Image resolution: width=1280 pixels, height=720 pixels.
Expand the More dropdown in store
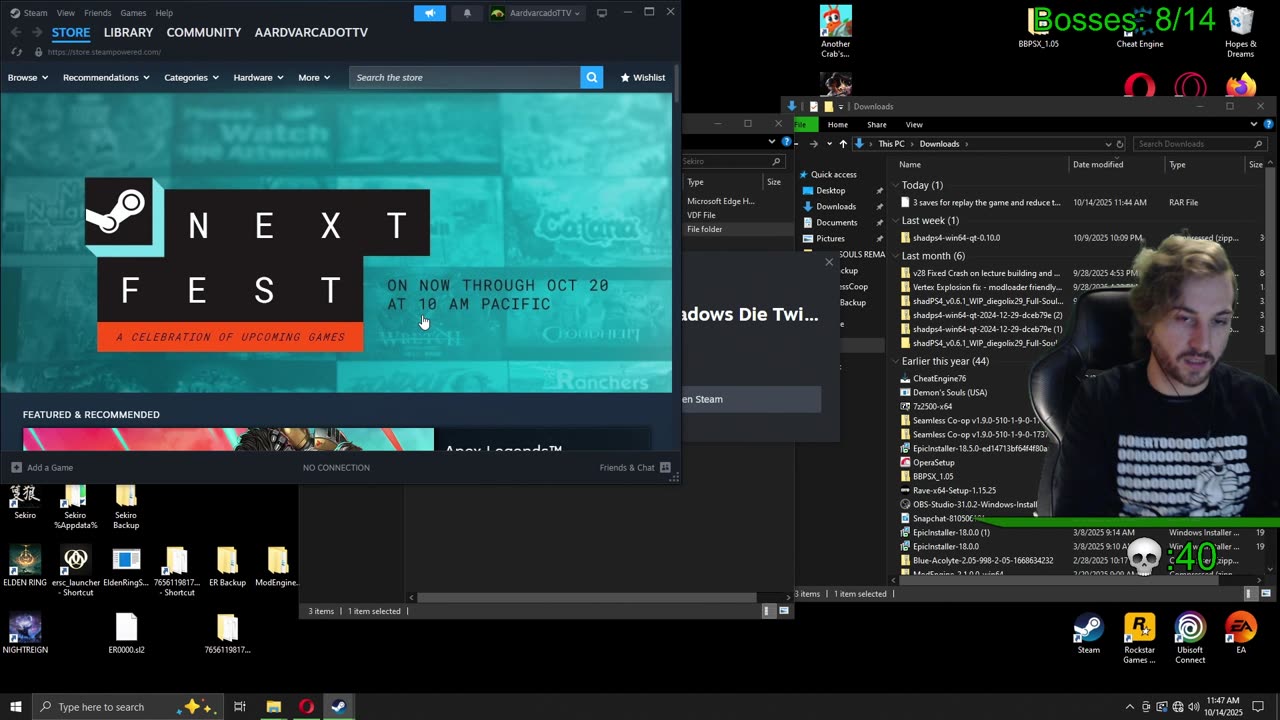314,77
